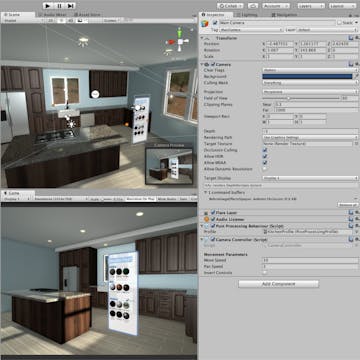Screen dimensions: 360x360
Task: Click the Depth field
Action: click(x=310, y=131)
